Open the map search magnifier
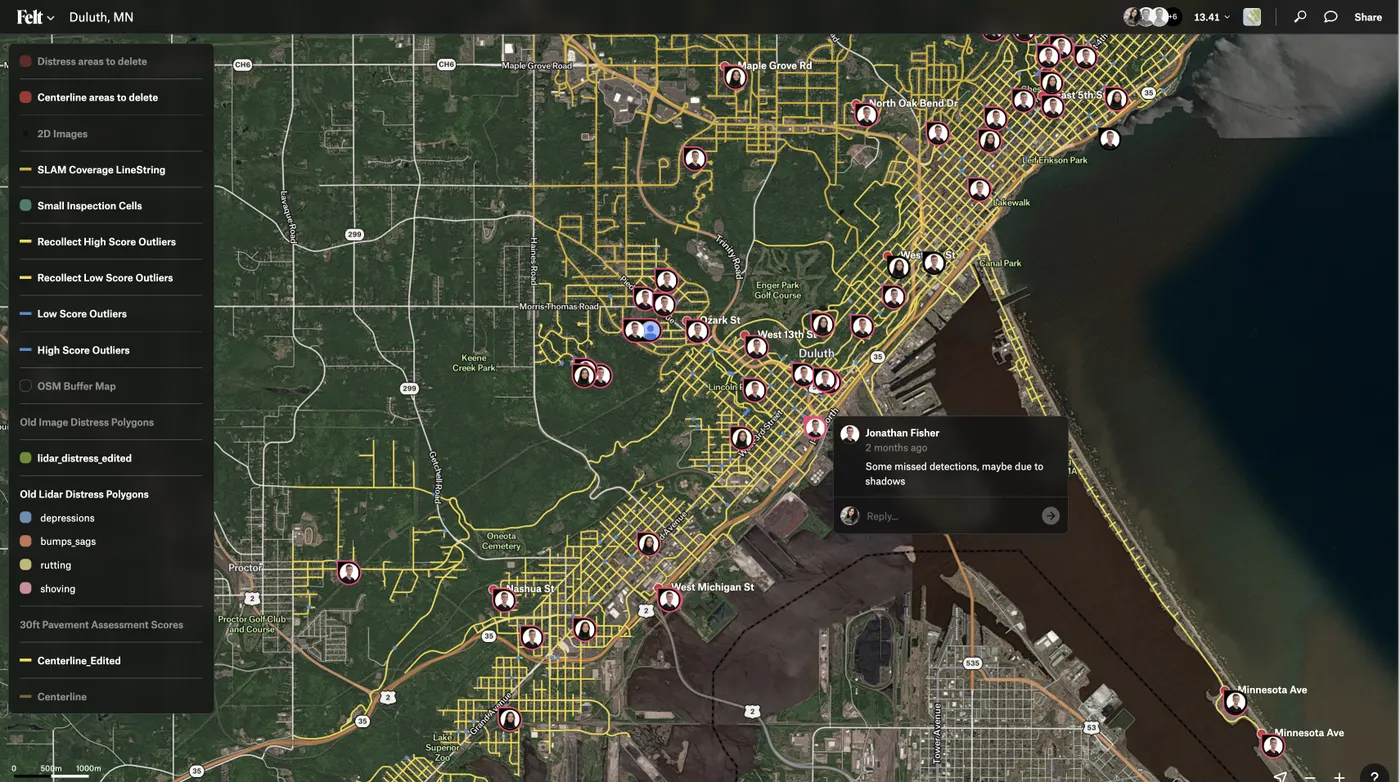This screenshot has height=782, width=1400. click(x=1300, y=17)
